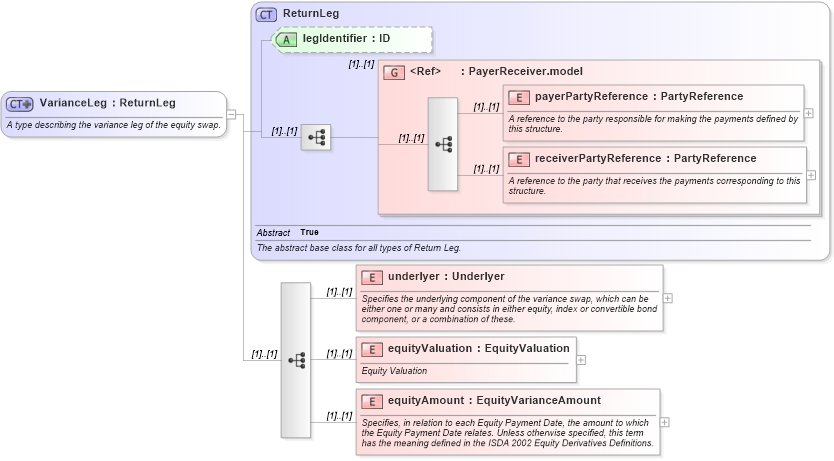Click the [1]..[1] cardinality beside equityAmount
The width and height of the screenshot is (834, 461).
pyautogui.click(x=339, y=416)
